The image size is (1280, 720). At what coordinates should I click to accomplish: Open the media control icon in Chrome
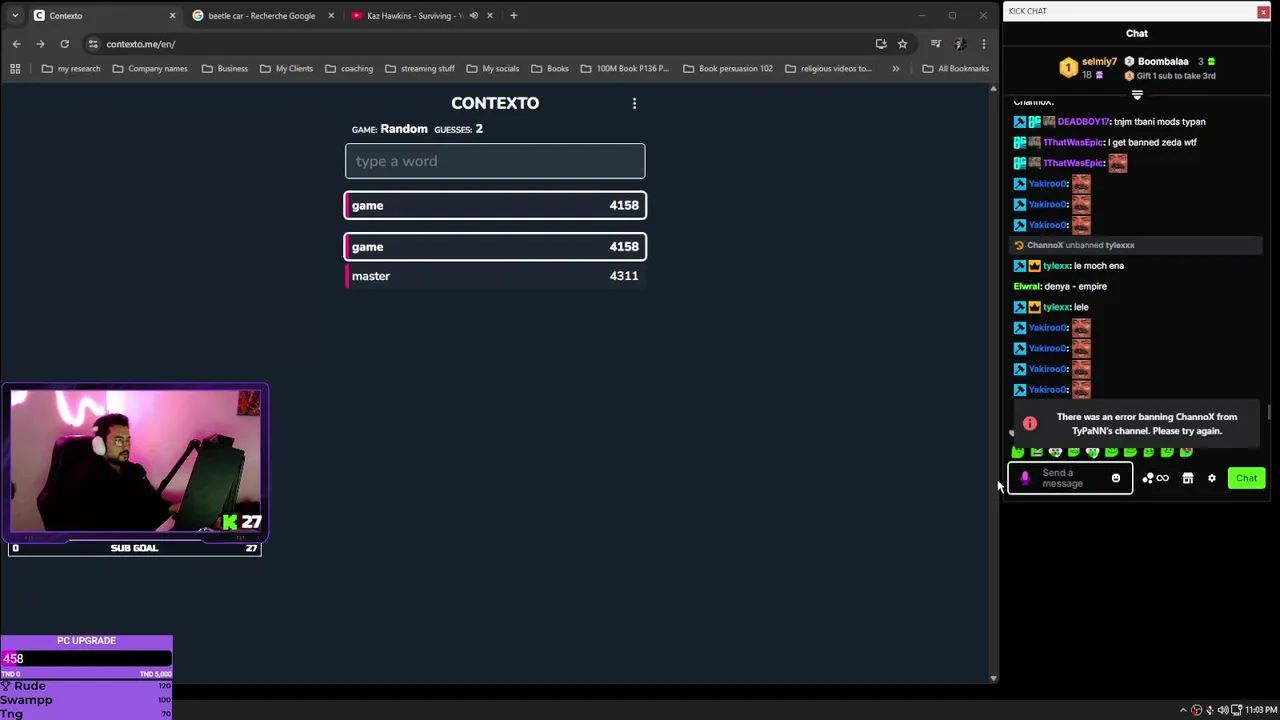pyautogui.click(x=936, y=44)
